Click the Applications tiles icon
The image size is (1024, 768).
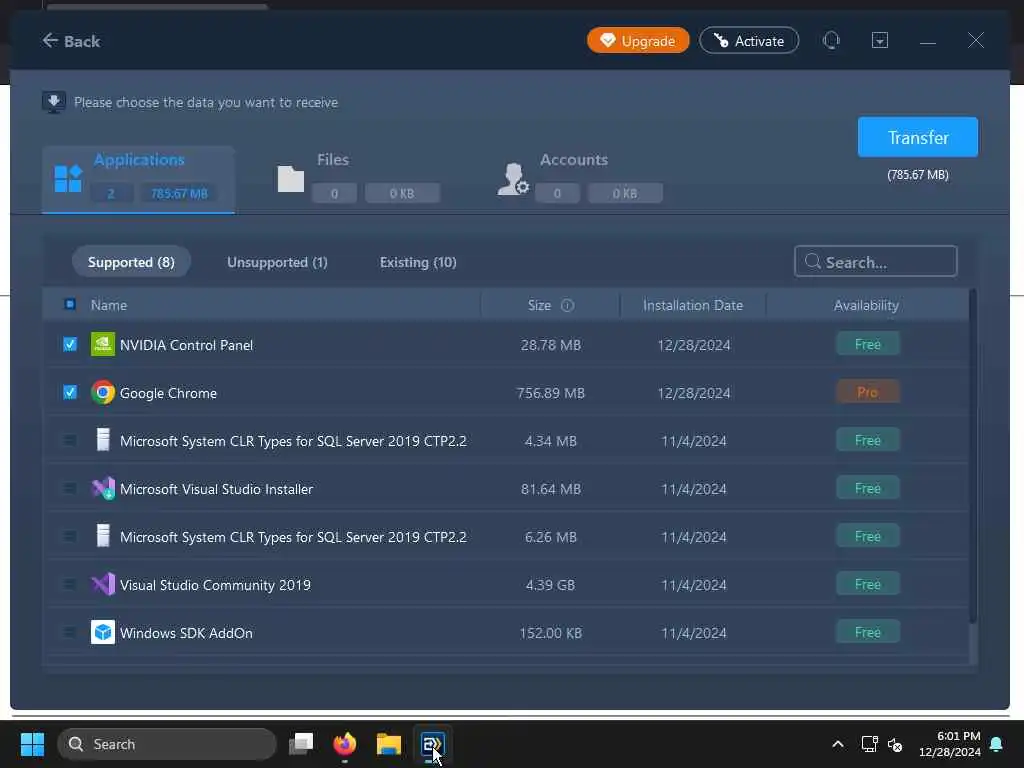tap(68, 179)
